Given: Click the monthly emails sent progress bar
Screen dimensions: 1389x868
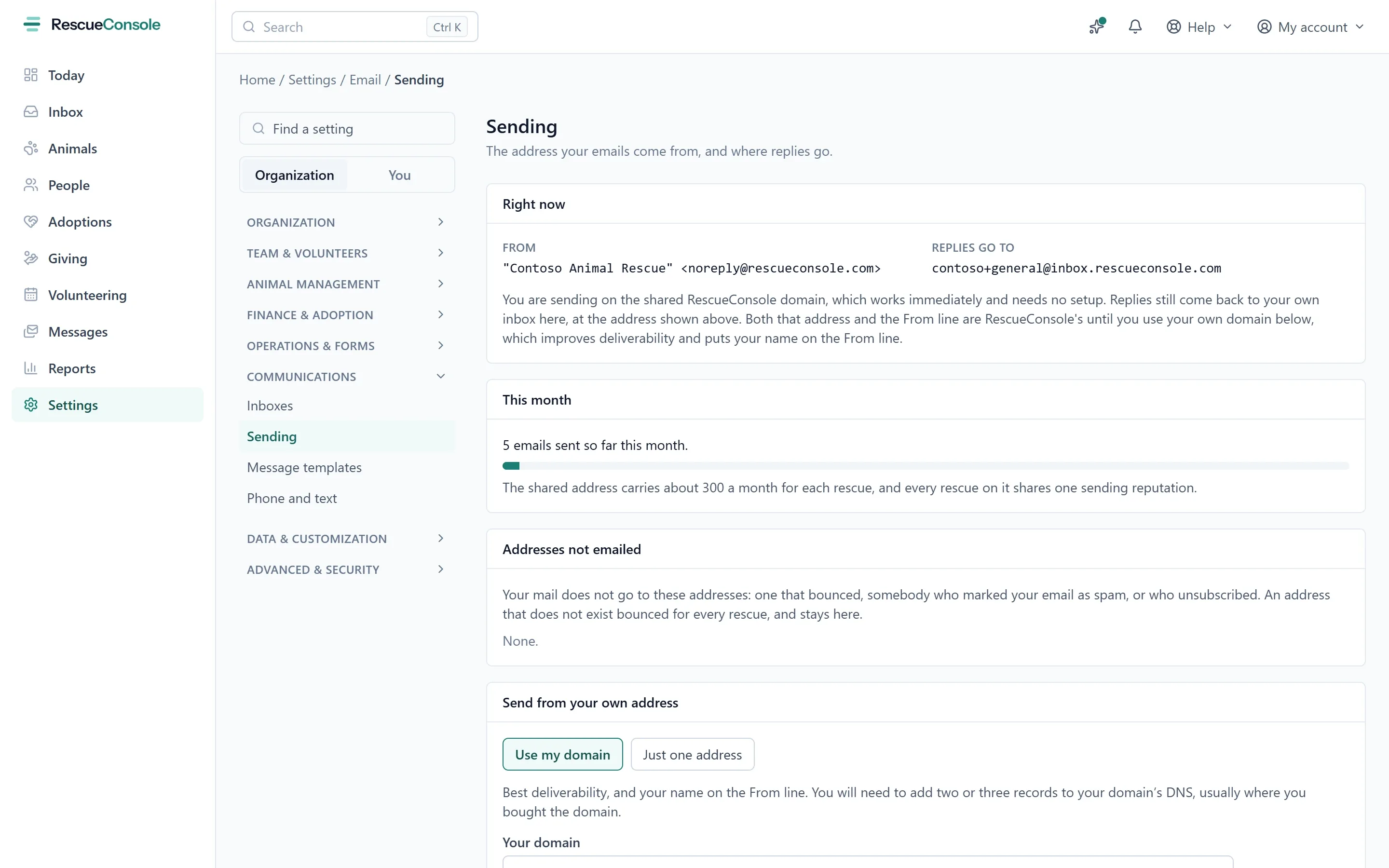Looking at the screenshot, I should (925, 465).
